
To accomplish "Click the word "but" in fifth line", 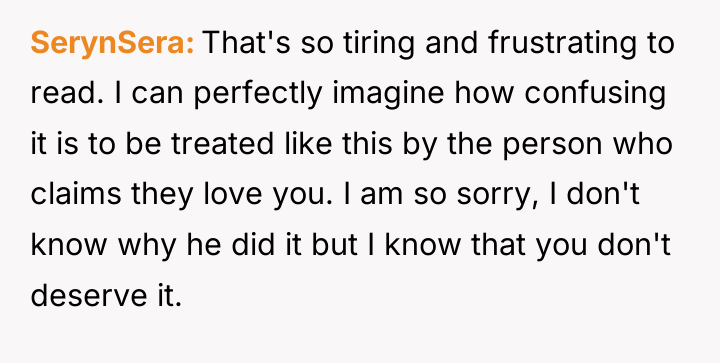I will 334,245.
